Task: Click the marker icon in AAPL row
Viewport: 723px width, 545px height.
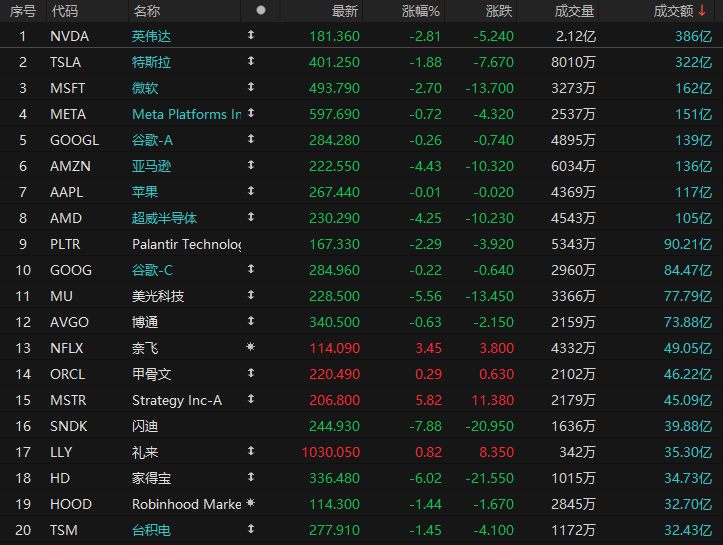Action: coord(251,190)
